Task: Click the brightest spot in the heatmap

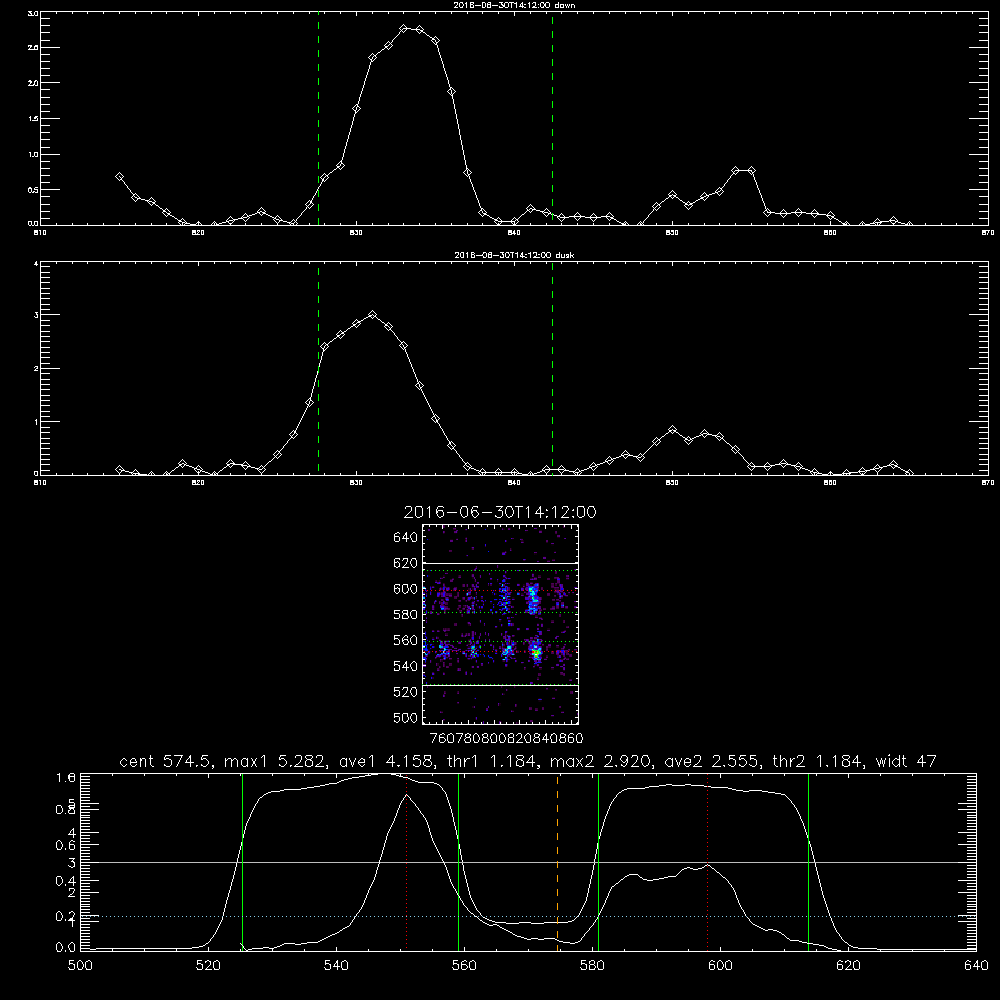Action: click(537, 653)
